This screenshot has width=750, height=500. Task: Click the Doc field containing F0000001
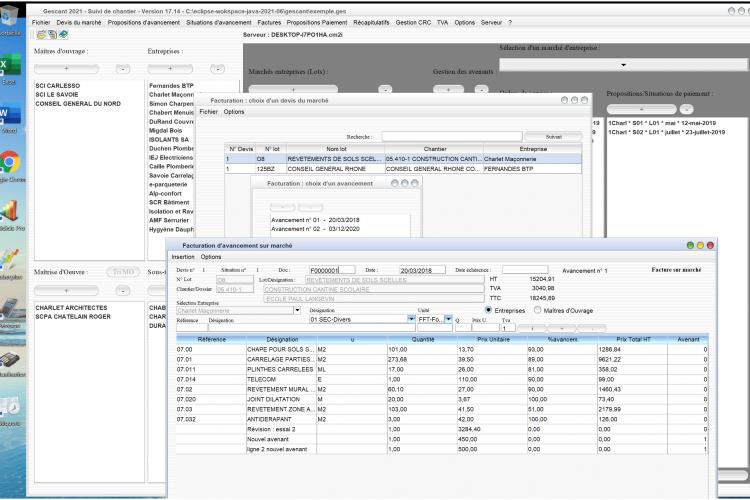coord(332,270)
